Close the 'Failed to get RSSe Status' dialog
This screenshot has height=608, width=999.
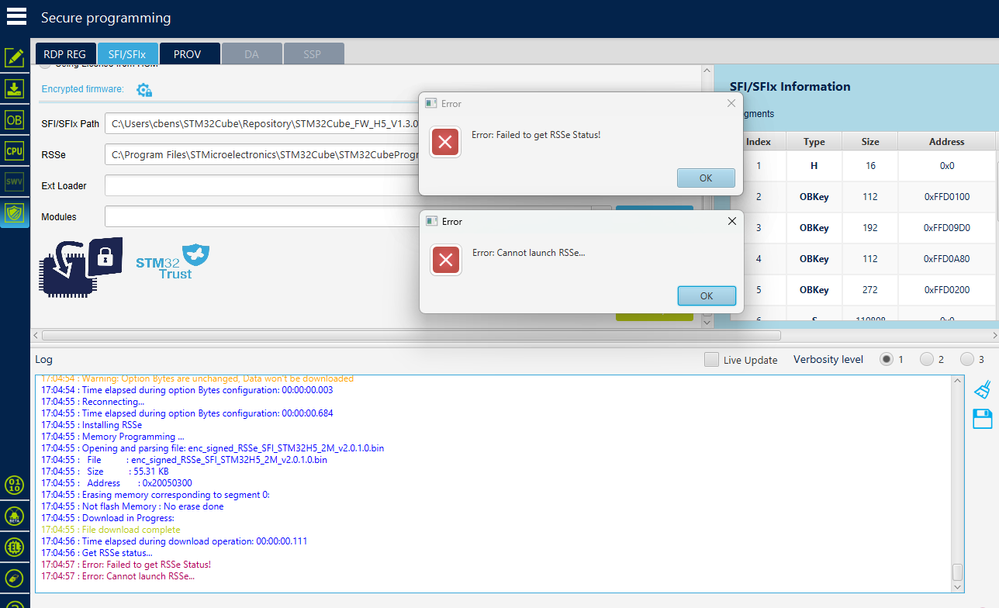(x=731, y=103)
